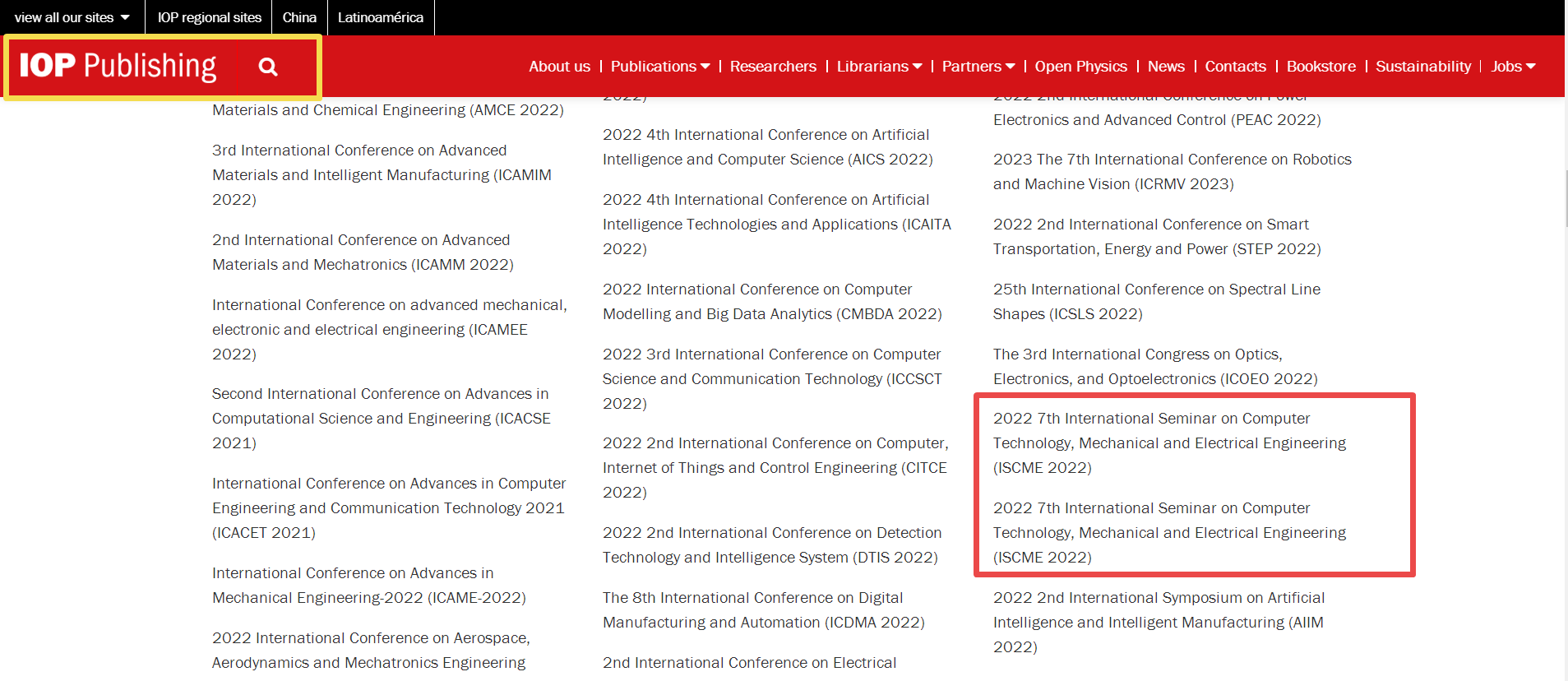Open the ICDMA 2022 conference link

pos(764,610)
